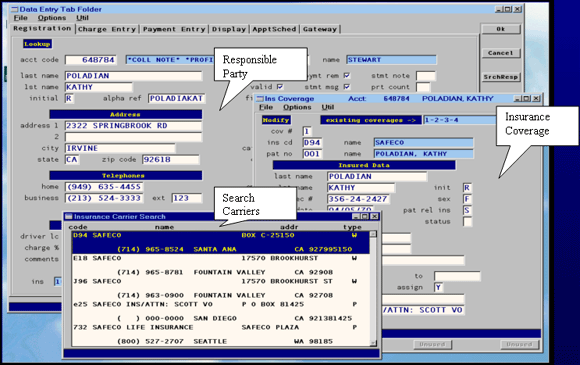Click the zip code field 92618

pos(171,160)
